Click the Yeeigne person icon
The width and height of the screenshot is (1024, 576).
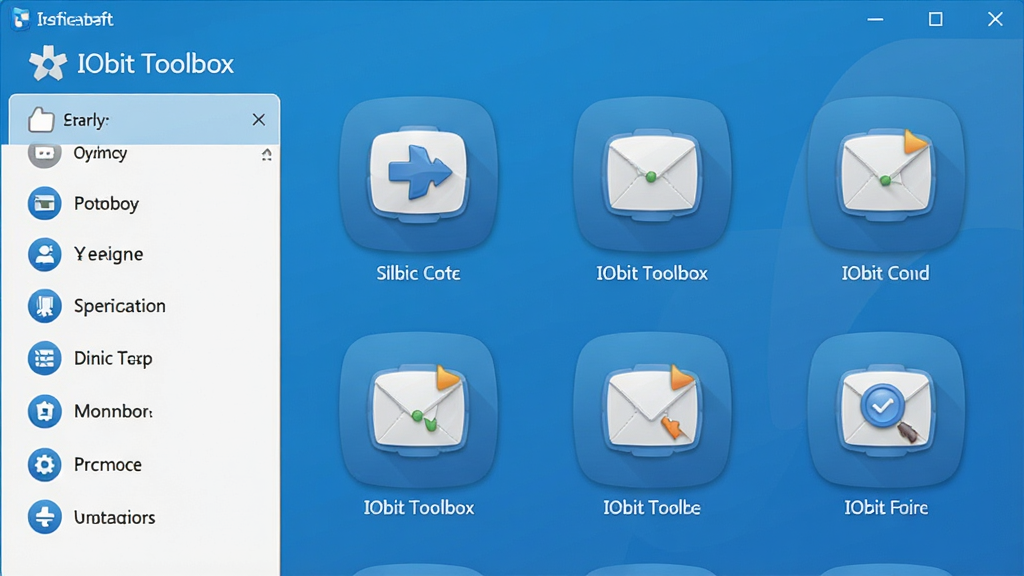(x=44, y=254)
